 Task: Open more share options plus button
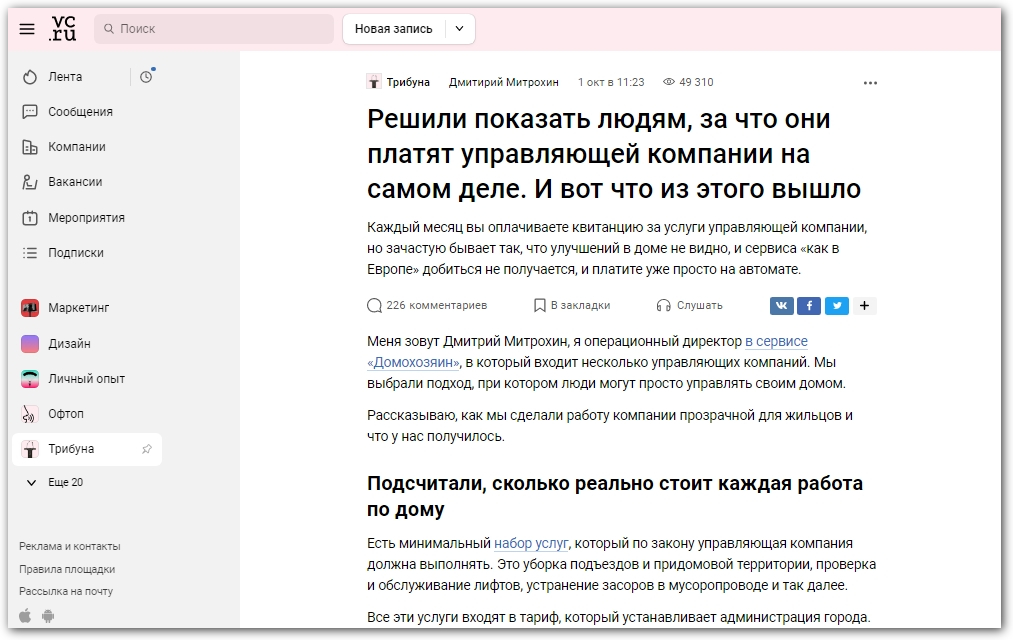864,305
